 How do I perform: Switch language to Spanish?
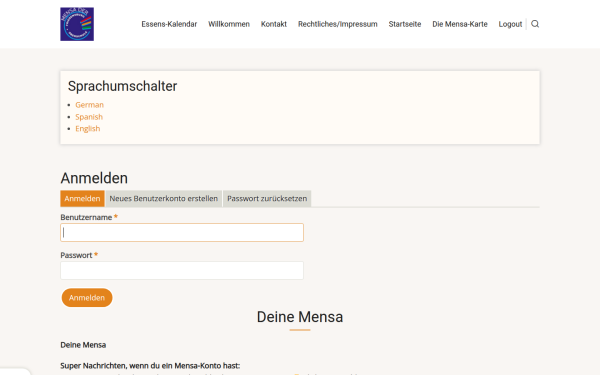tap(89, 117)
